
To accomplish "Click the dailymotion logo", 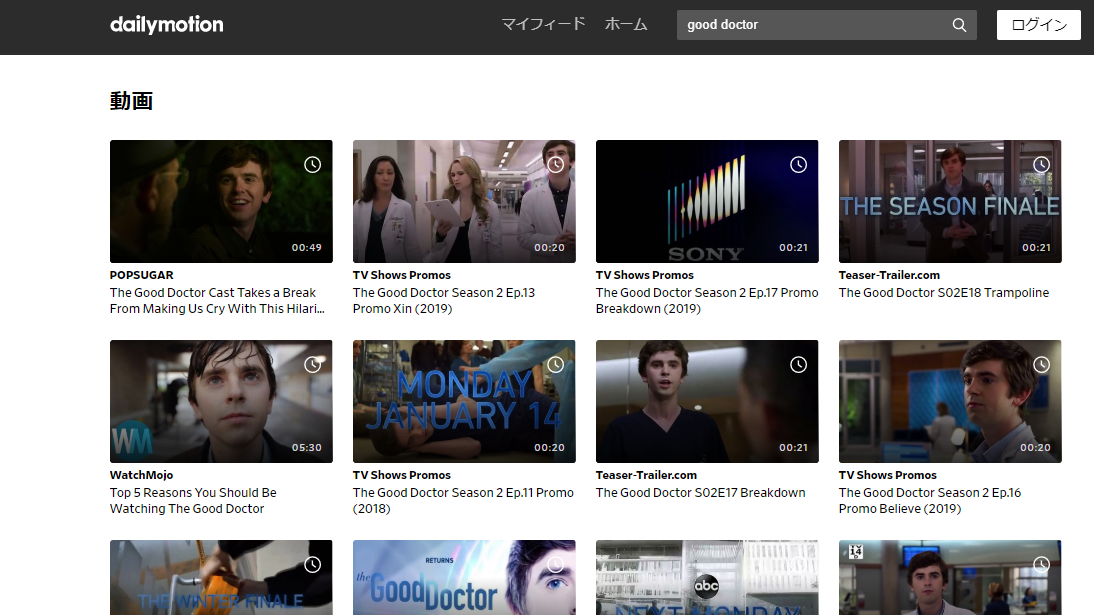I will pyautogui.click(x=167, y=25).
